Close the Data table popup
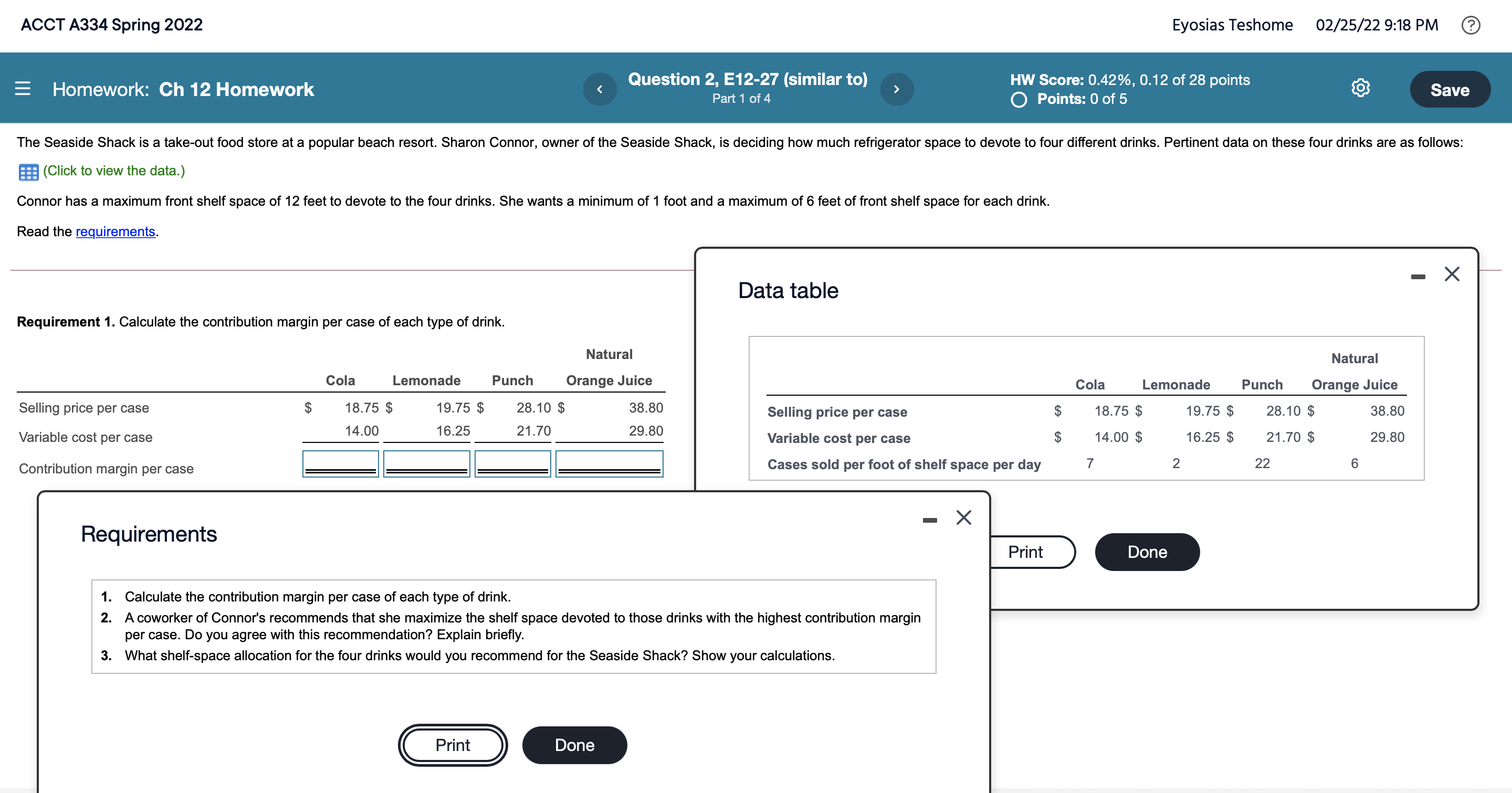Viewport: 1512px width, 793px height. (x=1452, y=274)
